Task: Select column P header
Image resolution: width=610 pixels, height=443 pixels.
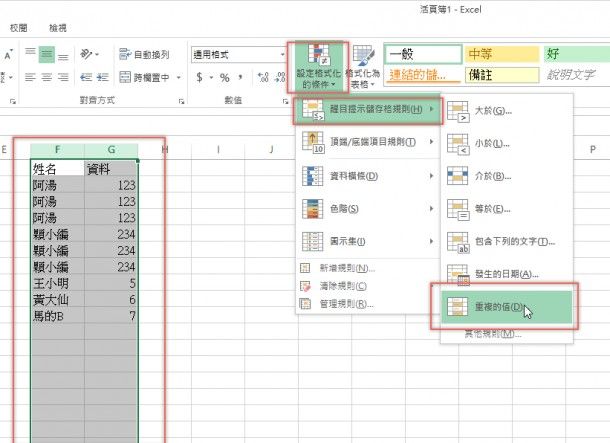Action: click(x=592, y=150)
